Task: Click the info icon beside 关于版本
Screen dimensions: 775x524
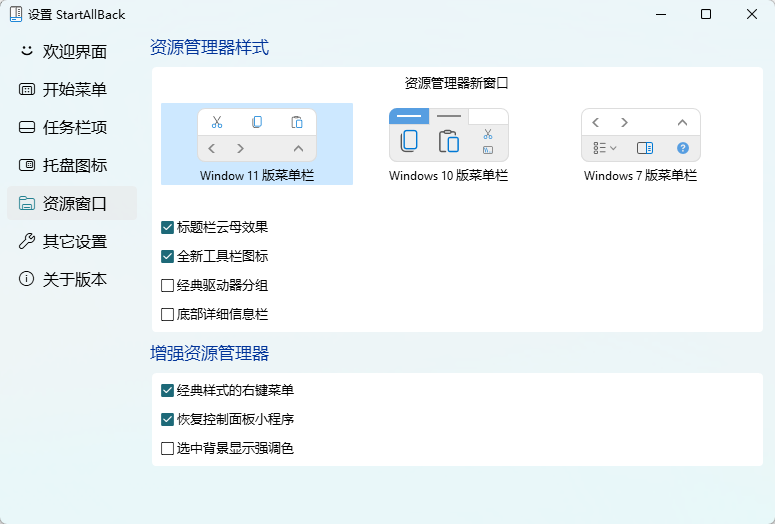Action: [x=26, y=279]
